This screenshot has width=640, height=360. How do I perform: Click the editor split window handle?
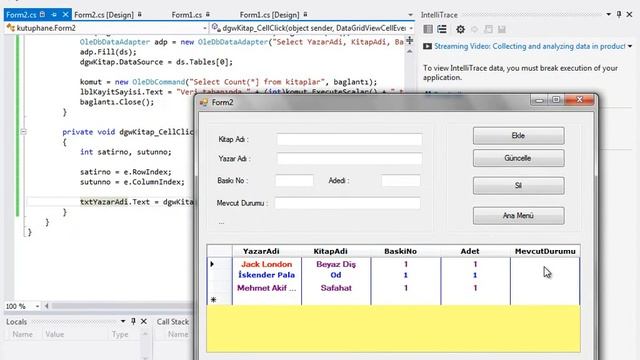tap(410, 40)
